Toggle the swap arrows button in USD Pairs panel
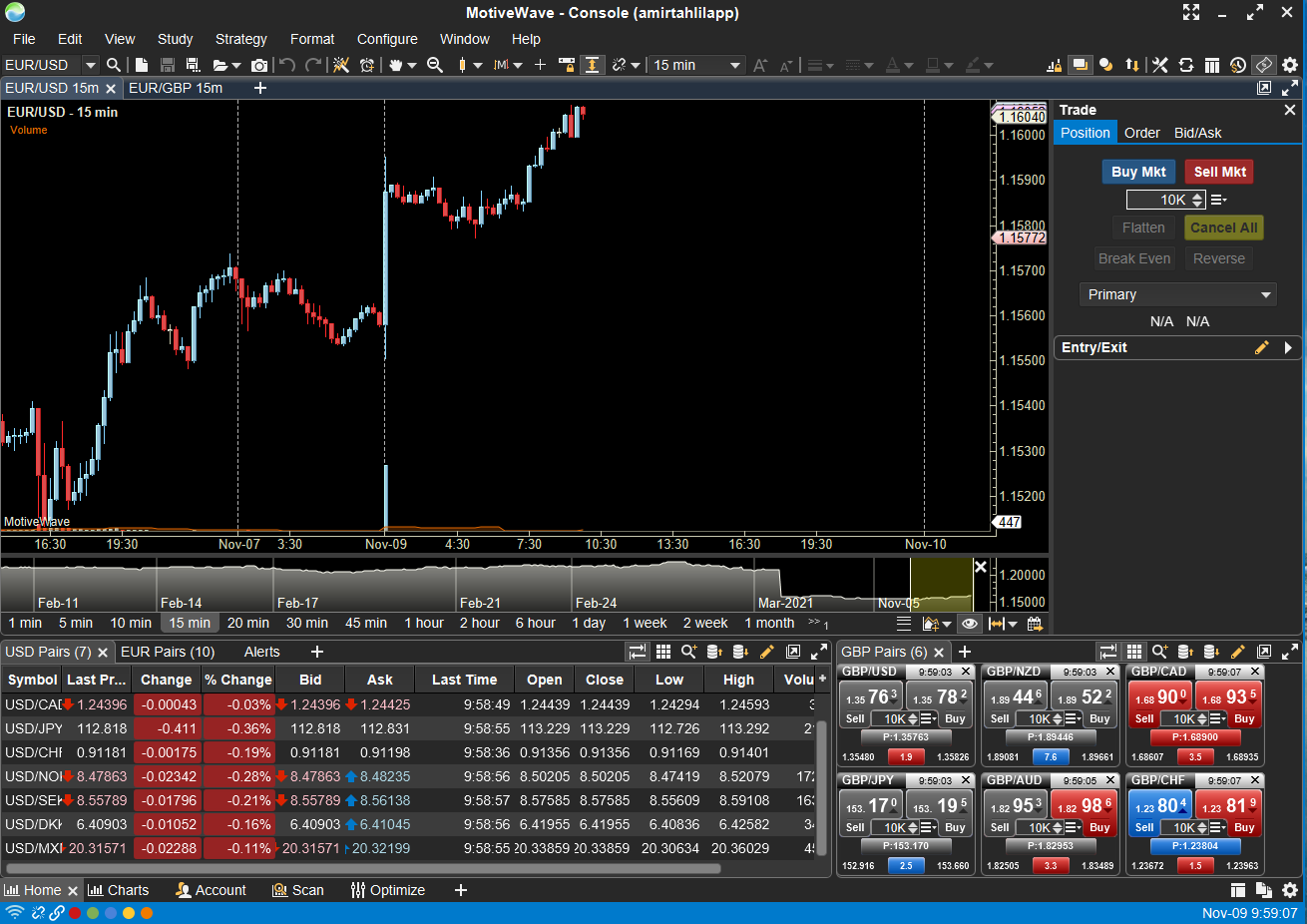The height and width of the screenshot is (924, 1307). point(638,652)
